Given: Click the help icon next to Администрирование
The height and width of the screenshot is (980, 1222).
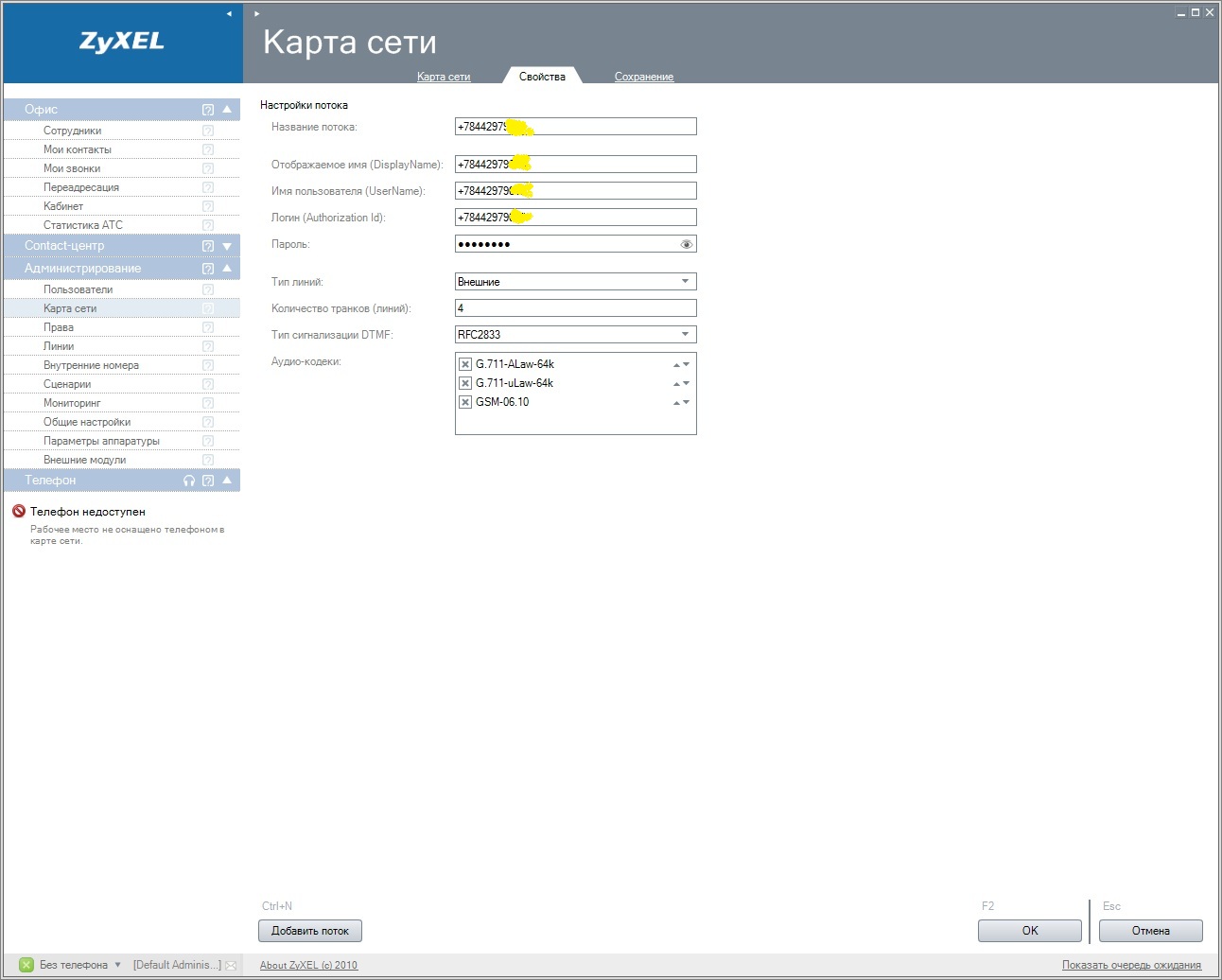Looking at the screenshot, I should tap(208, 269).
